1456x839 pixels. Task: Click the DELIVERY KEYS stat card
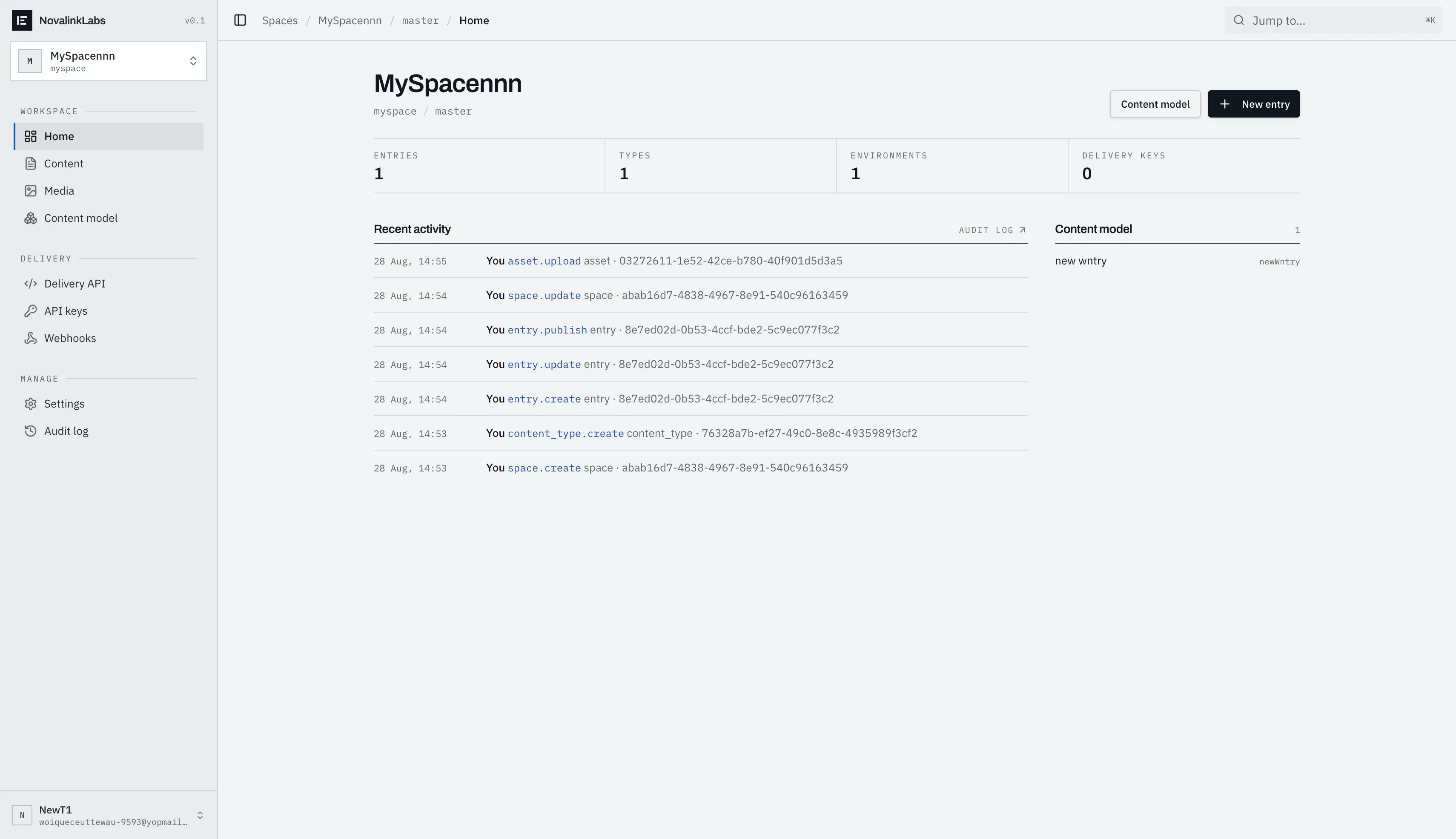coord(1184,166)
